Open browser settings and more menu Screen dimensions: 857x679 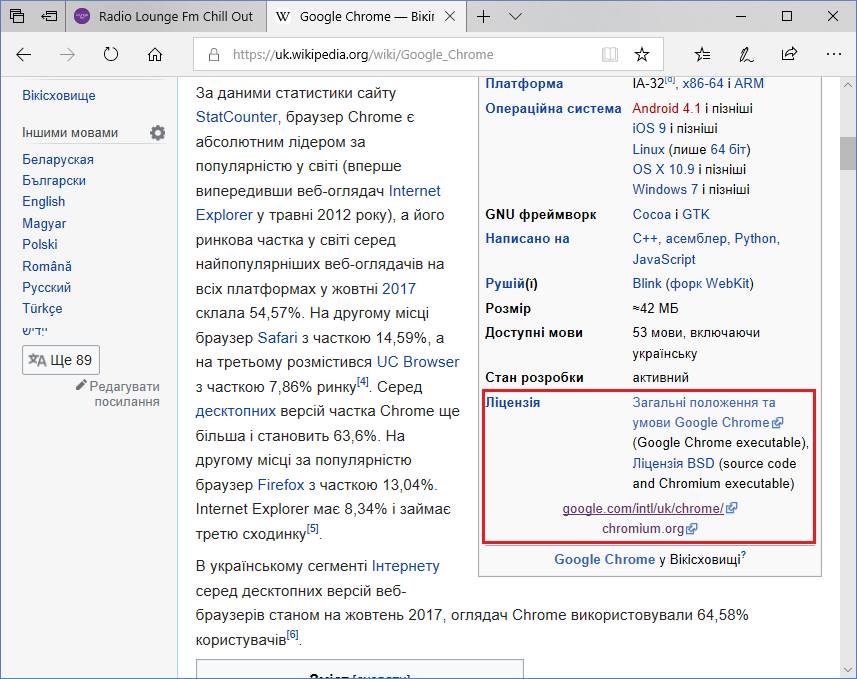click(833, 54)
